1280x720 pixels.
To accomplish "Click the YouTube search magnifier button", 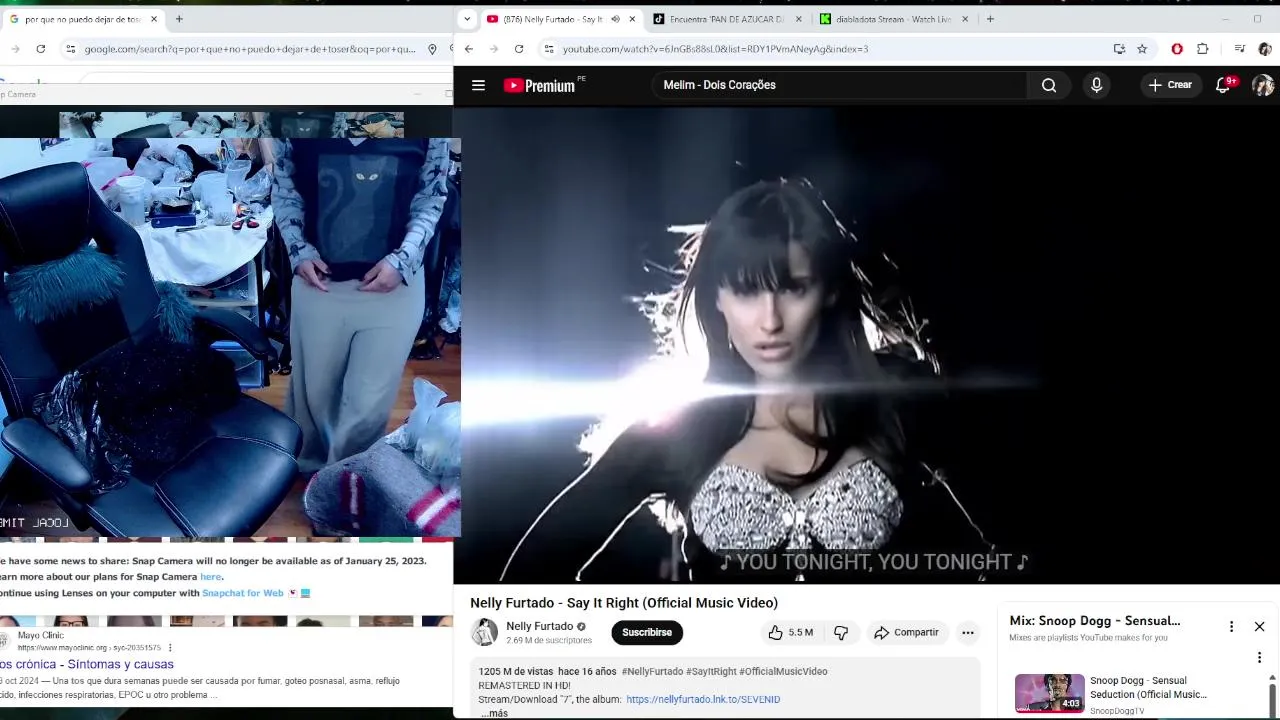I will coord(1049,85).
